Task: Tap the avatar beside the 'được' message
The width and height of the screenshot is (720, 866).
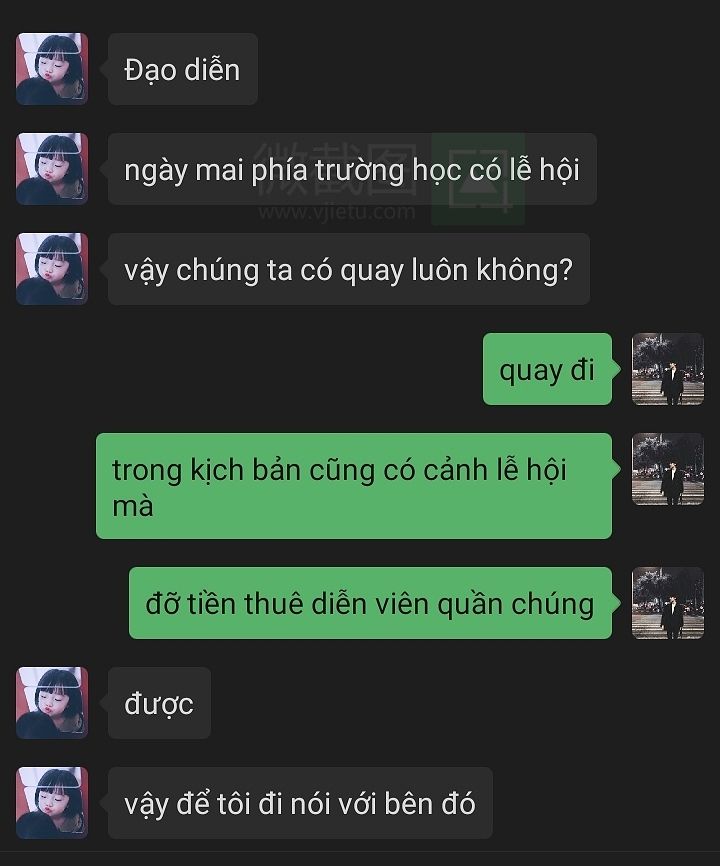Action: tap(52, 703)
